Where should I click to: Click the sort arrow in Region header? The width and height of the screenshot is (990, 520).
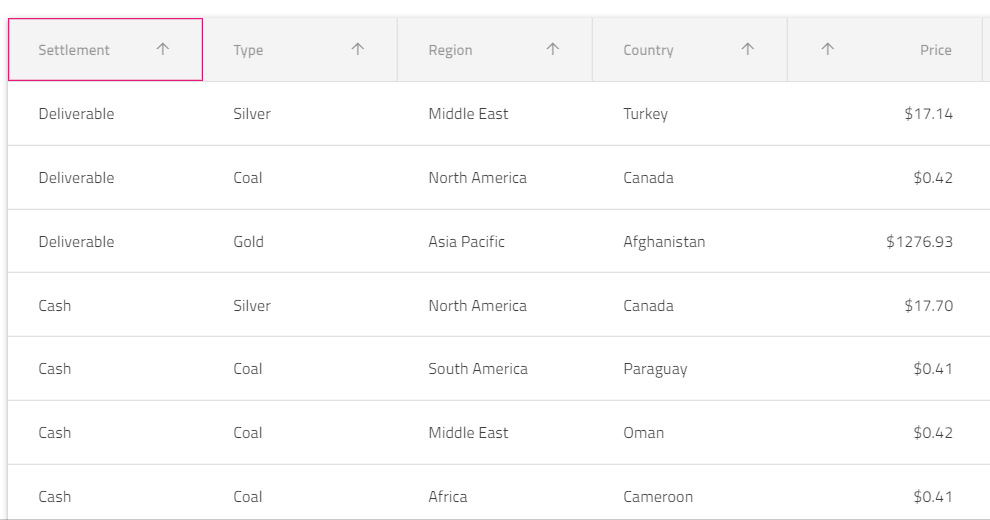[553, 49]
